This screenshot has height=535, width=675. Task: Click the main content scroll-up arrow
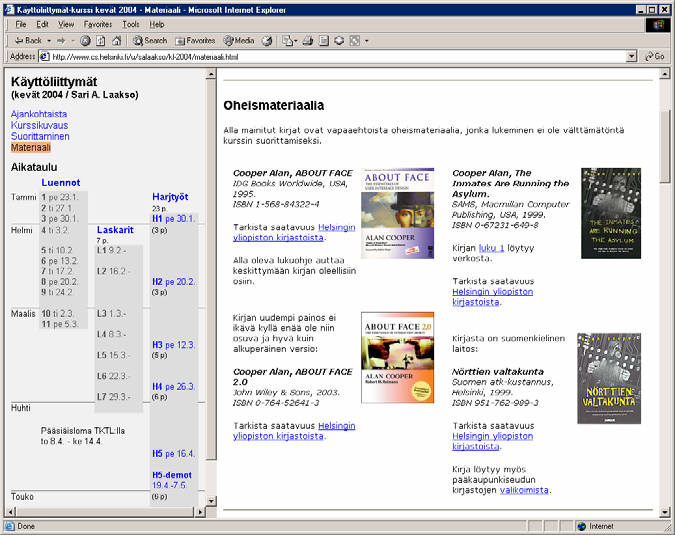coord(665,74)
